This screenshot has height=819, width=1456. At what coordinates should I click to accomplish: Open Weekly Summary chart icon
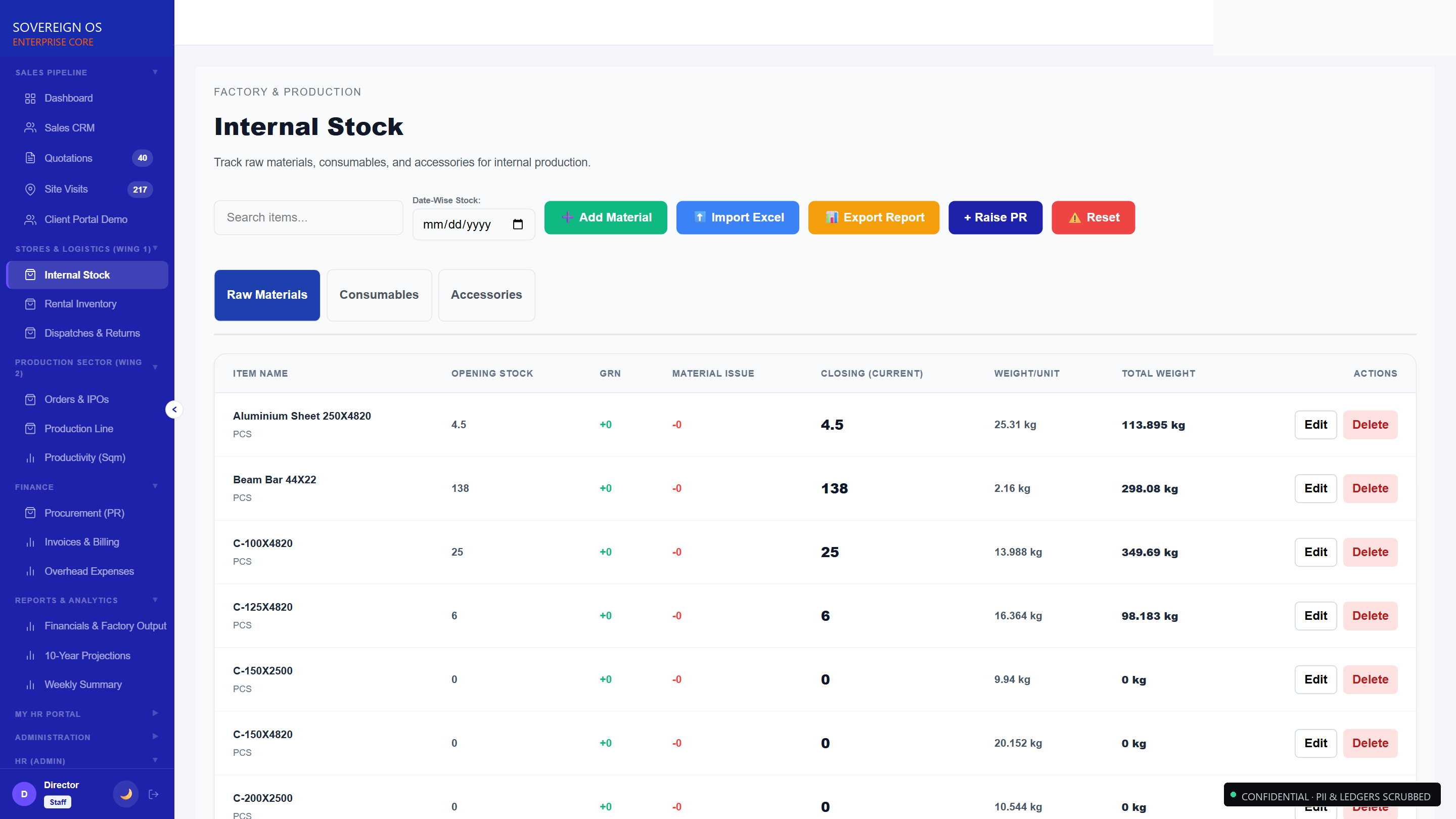coord(30,685)
